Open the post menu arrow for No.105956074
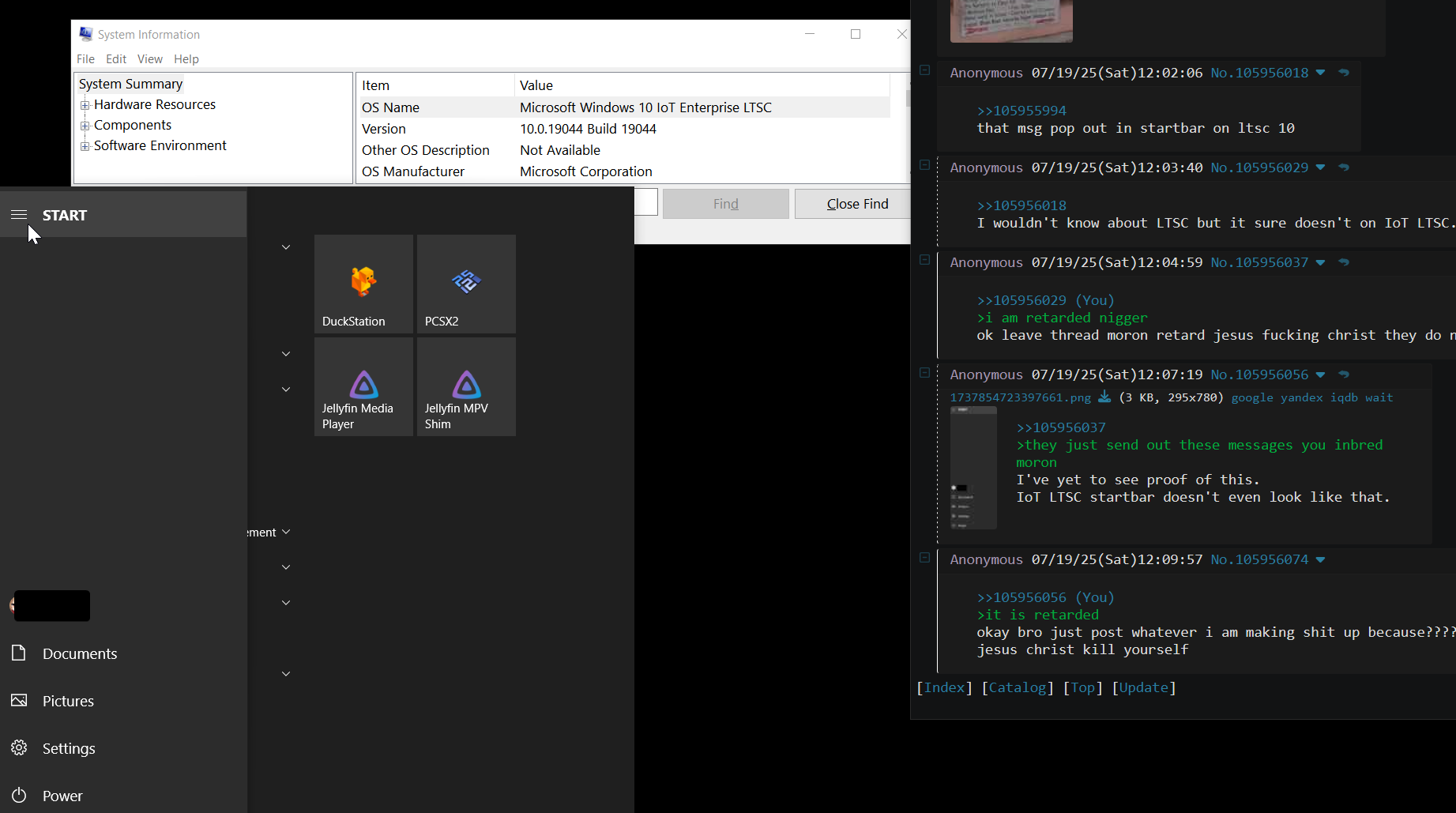The height and width of the screenshot is (813, 1456). (1320, 559)
